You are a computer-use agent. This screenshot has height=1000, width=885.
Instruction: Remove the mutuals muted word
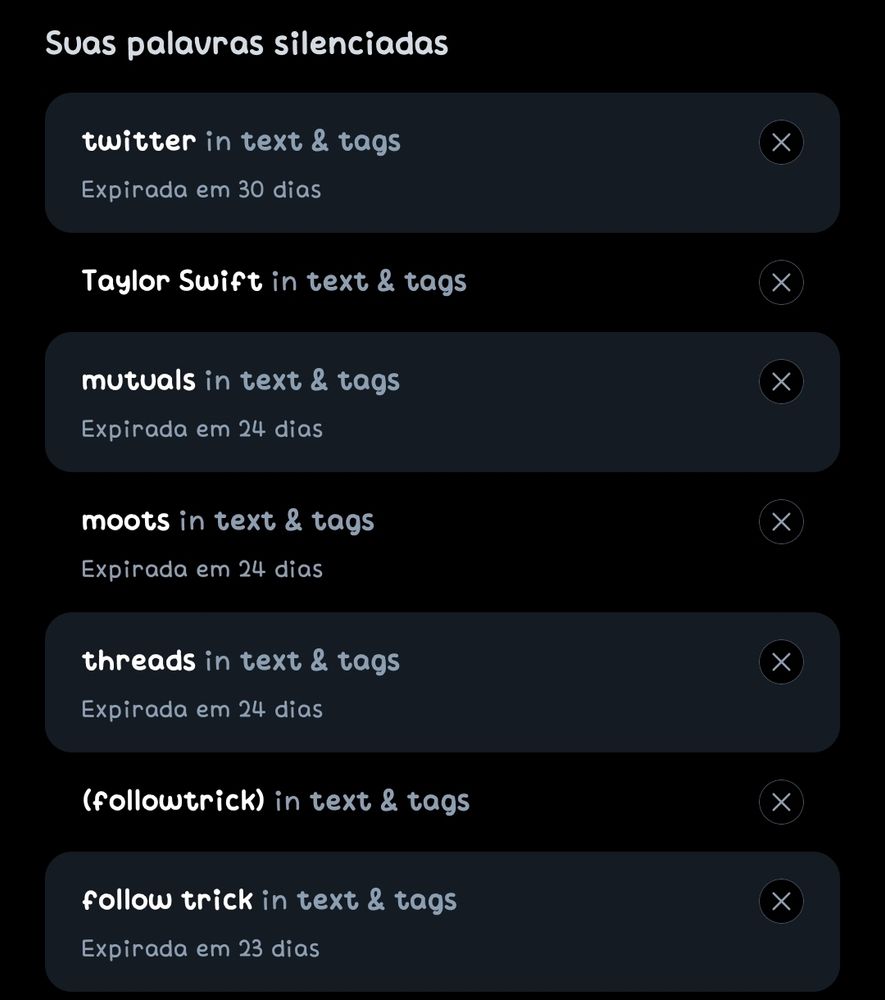[781, 382]
